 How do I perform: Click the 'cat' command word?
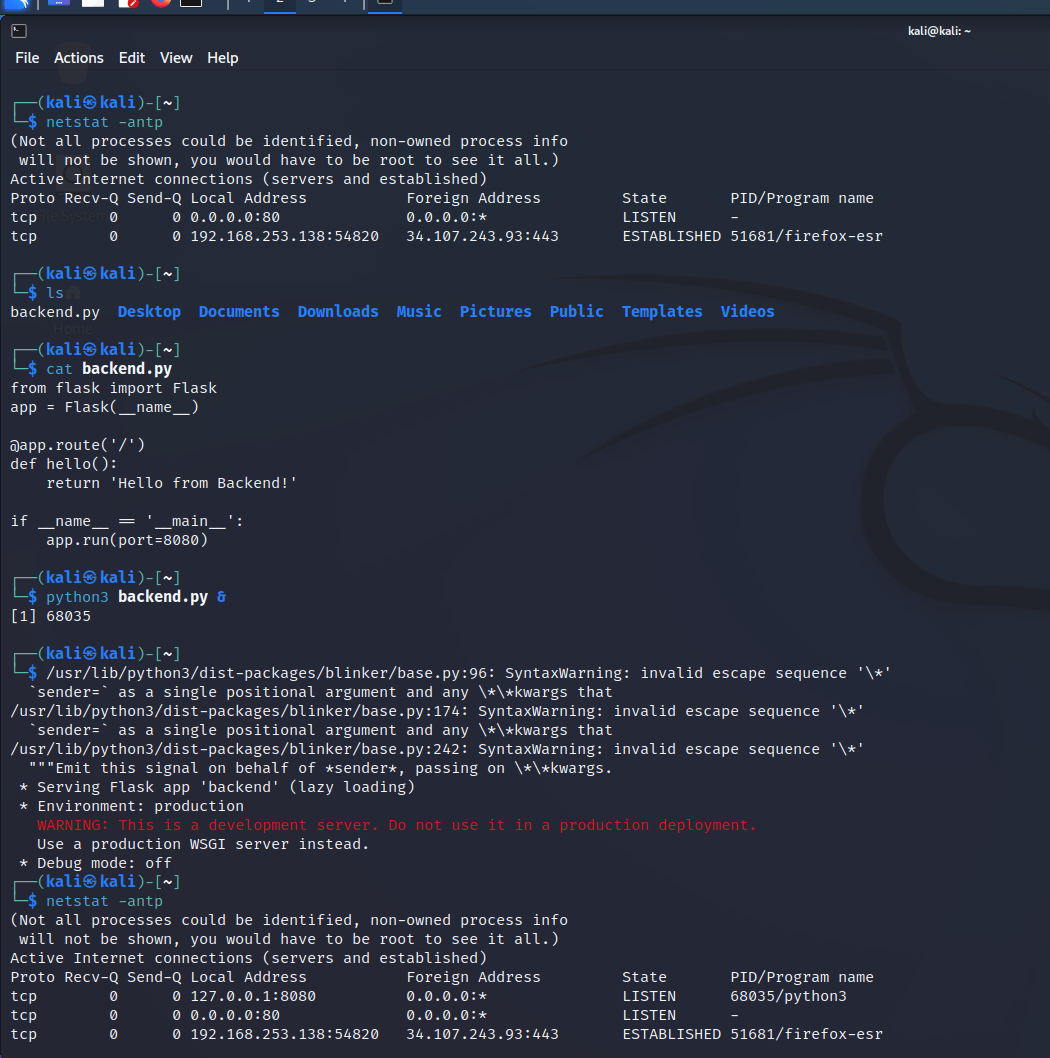pos(59,369)
